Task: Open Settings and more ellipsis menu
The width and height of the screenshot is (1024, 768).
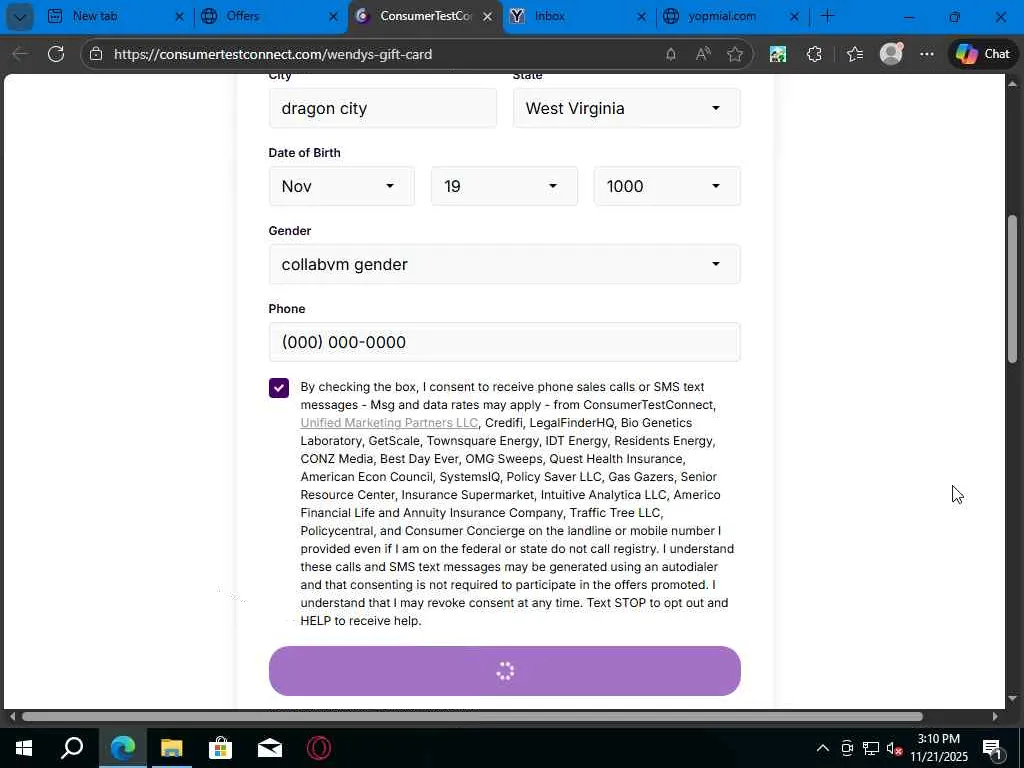Action: (927, 54)
